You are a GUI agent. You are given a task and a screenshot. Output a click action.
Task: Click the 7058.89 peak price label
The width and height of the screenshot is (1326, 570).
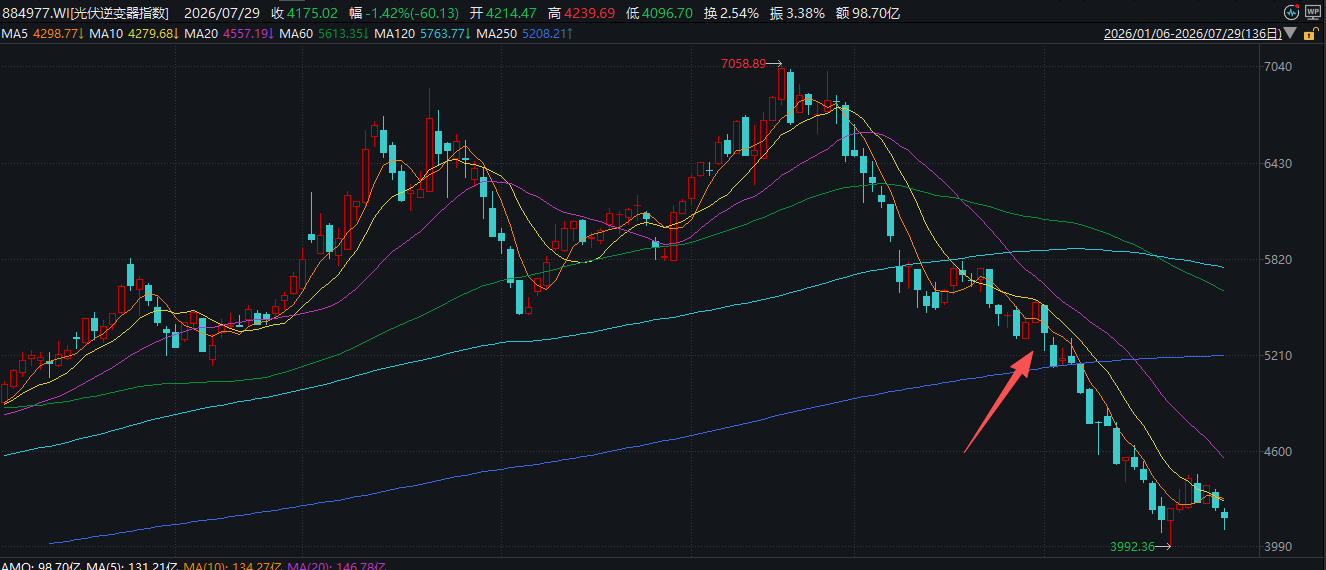[743, 63]
